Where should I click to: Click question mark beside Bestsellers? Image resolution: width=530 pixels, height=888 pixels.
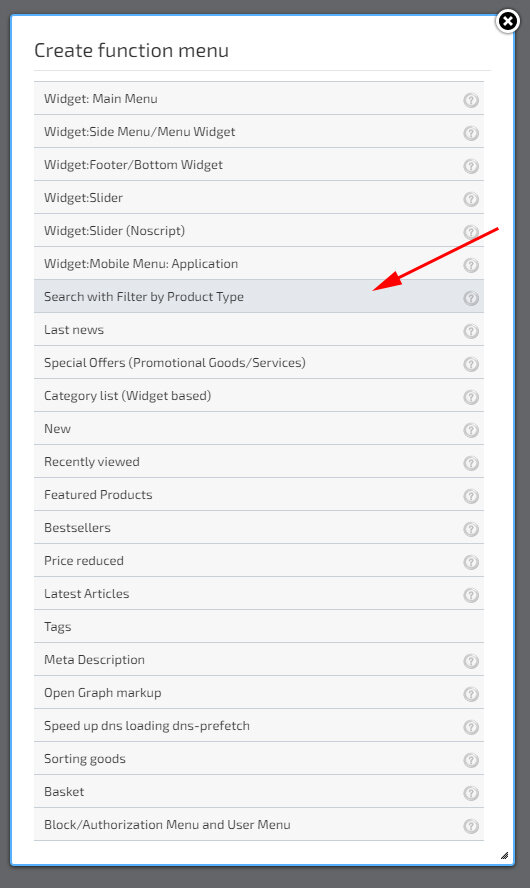[x=471, y=529]
